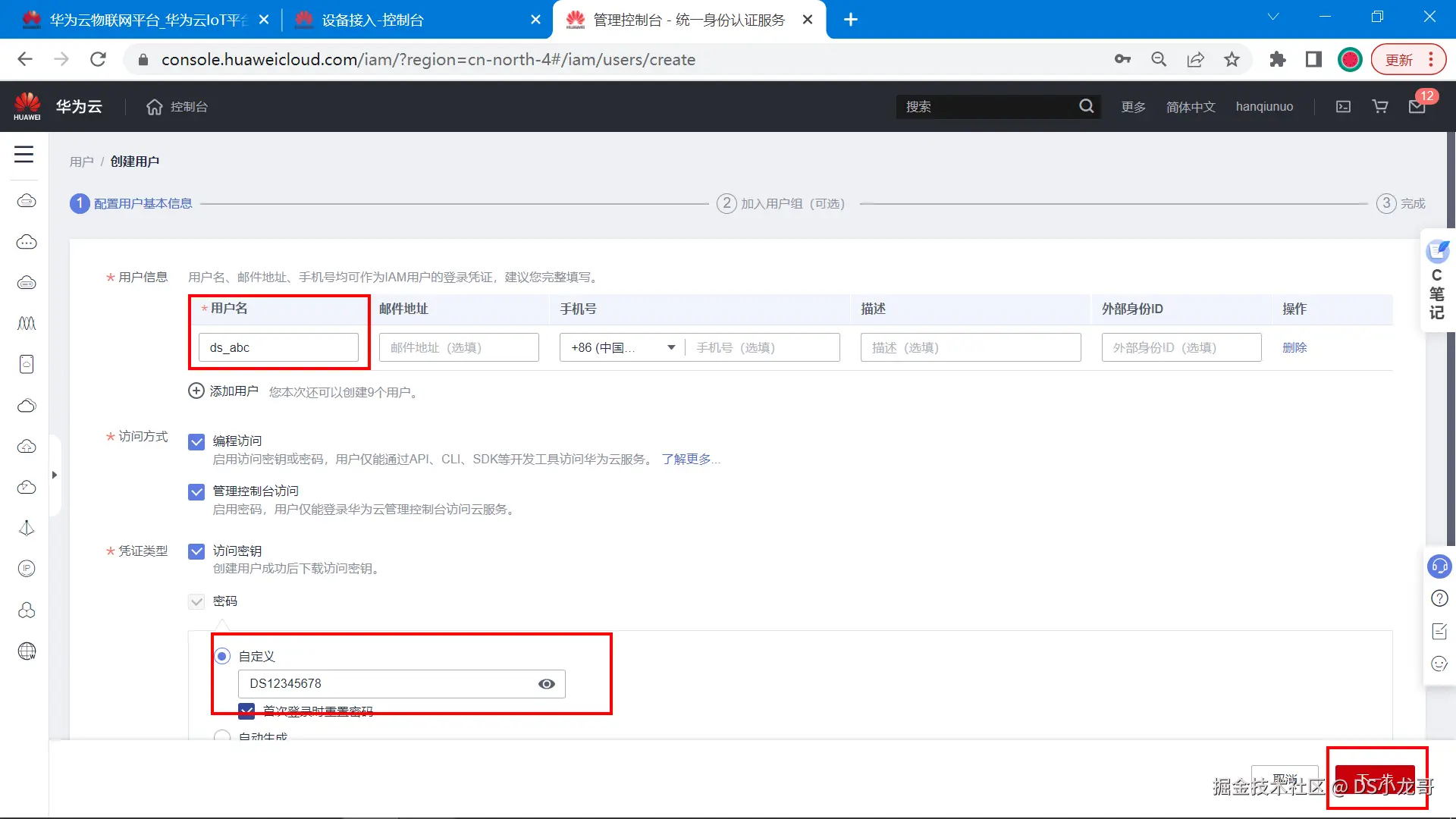
Task: Reload the page
Action: point(98,59)
